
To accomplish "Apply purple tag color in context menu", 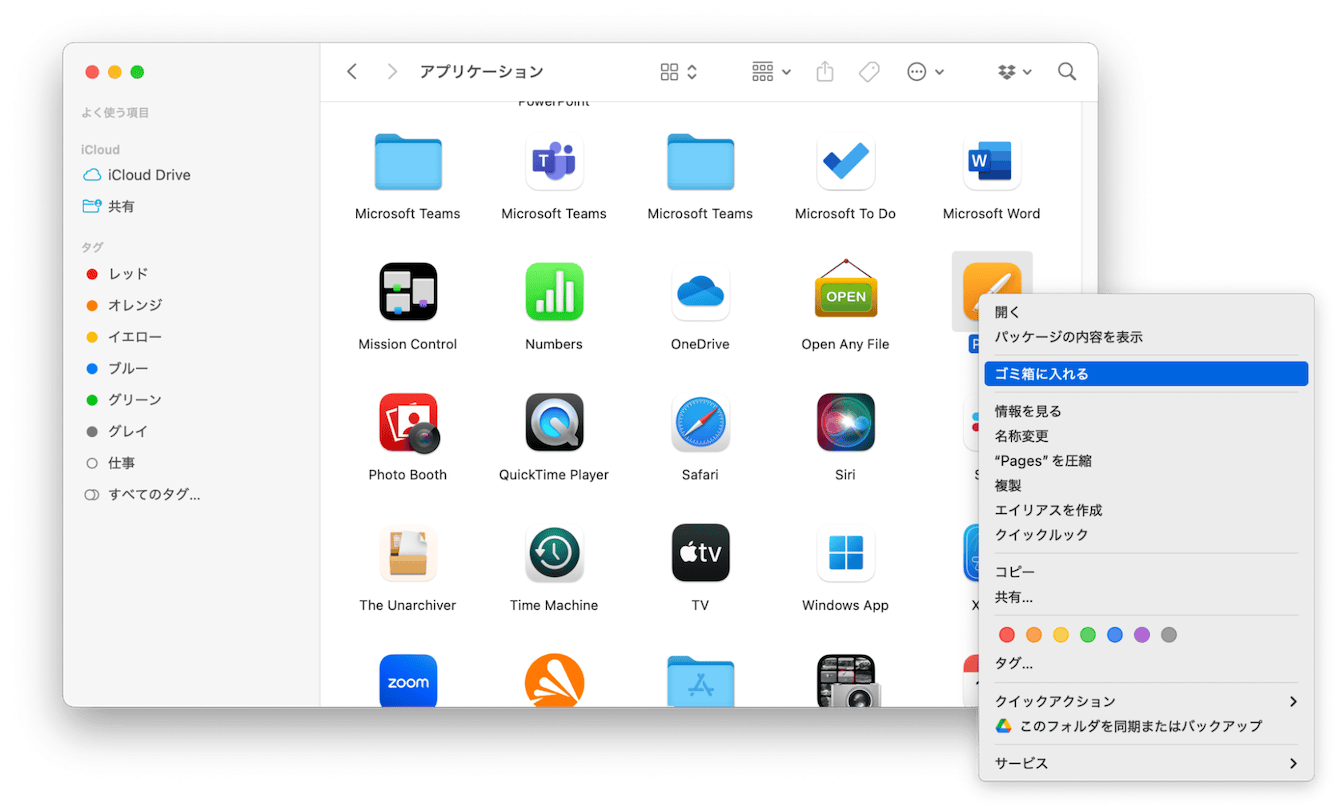I will 1142,635.
